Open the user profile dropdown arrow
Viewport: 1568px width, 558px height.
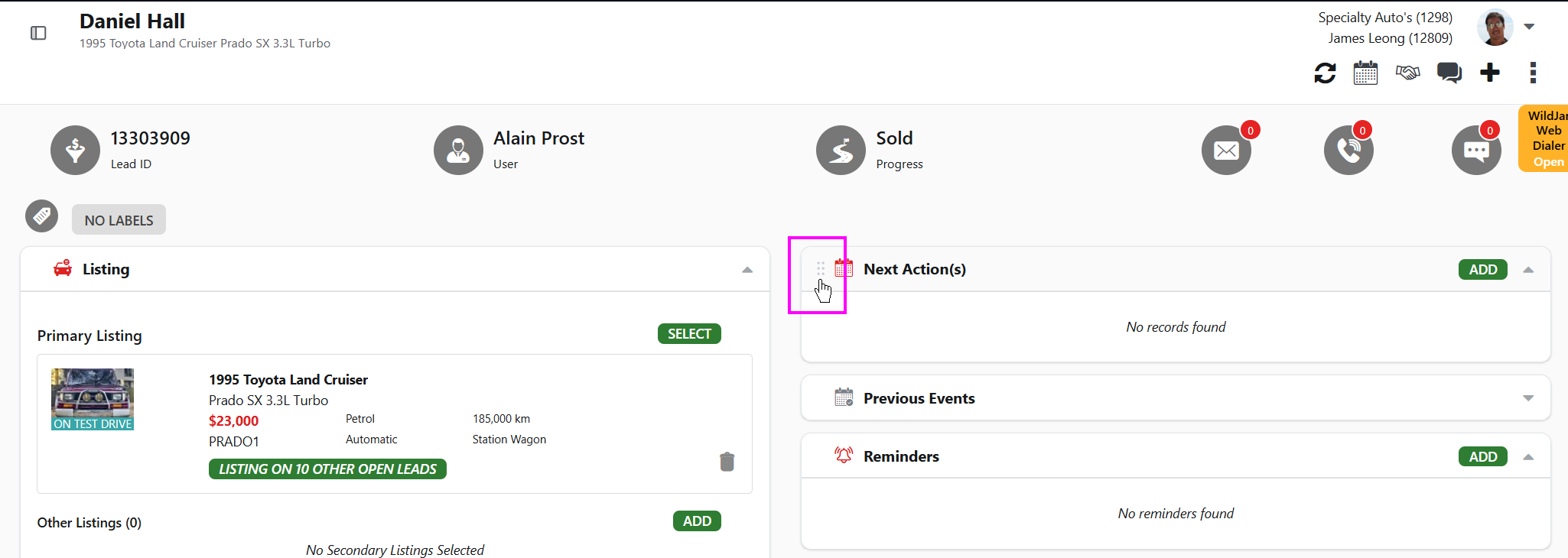pyautogui.click(x=1529, y=27)
